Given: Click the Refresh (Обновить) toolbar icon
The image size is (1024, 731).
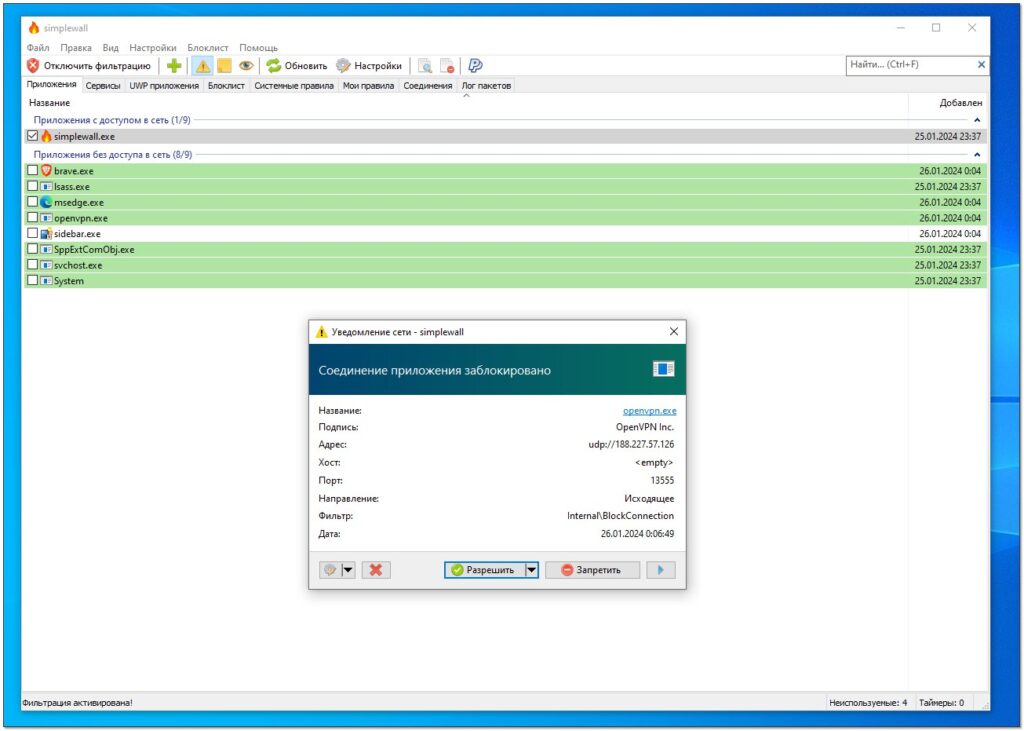Looking at the screenshot, I should point(271,65).
